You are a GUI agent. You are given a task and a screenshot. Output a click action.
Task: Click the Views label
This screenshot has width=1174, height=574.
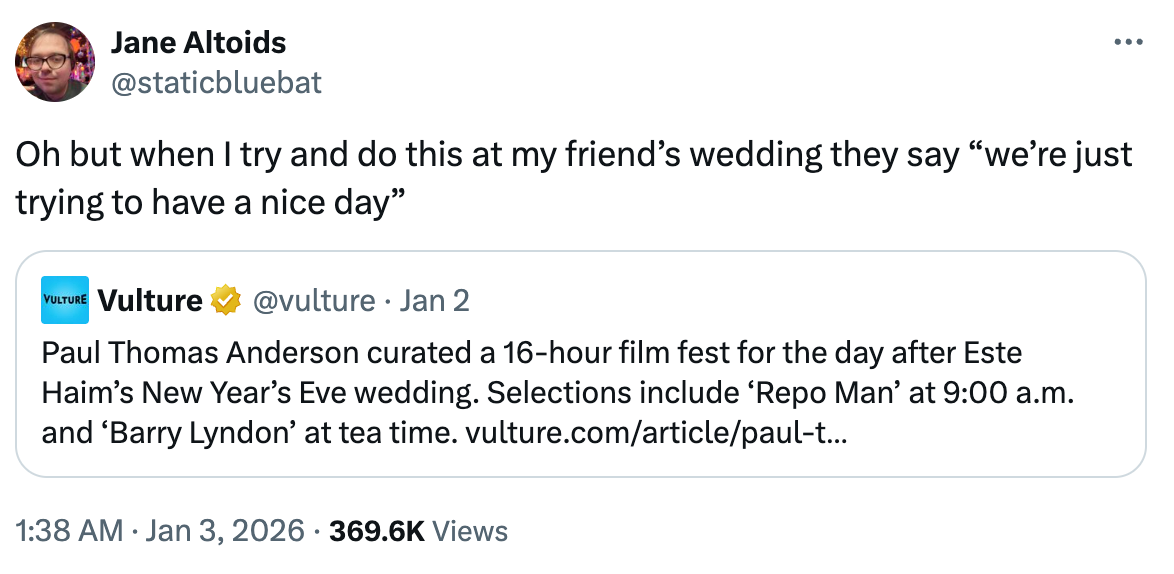[472, 531]
